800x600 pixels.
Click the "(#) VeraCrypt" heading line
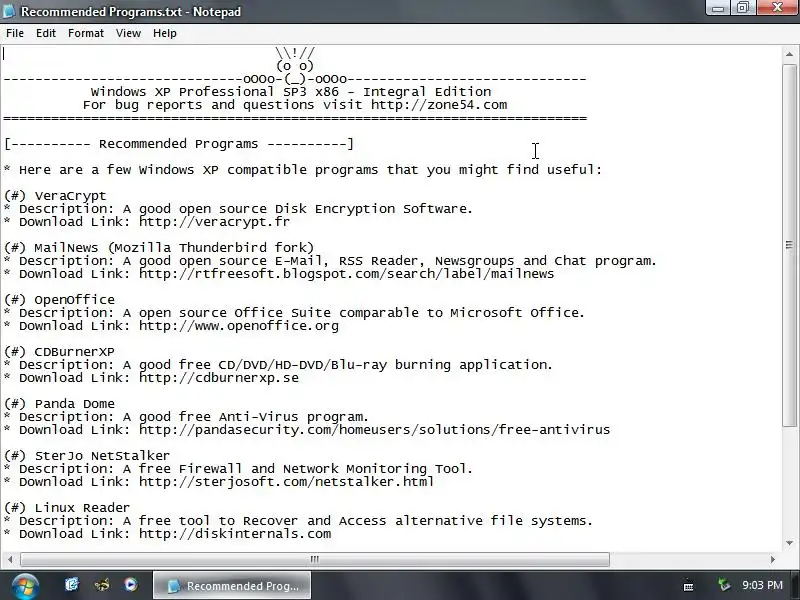point(55,196)
